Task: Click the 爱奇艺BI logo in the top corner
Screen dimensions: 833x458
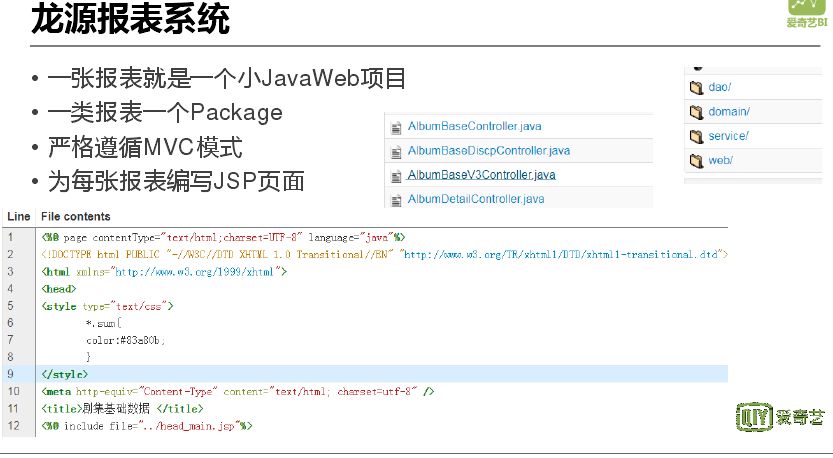Action: [x=807, y=13]
